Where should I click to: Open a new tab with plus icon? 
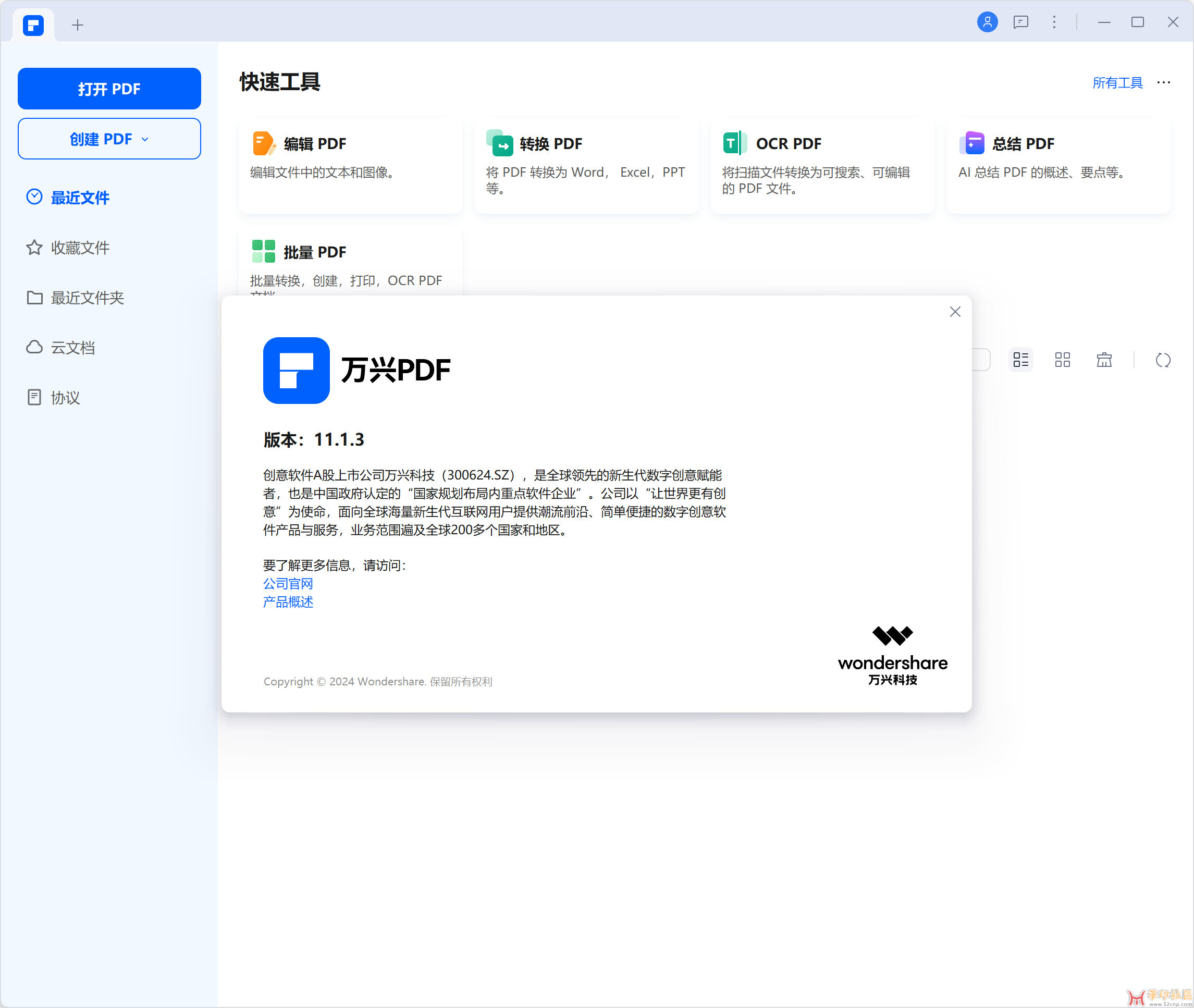click(x=78, y=25)
